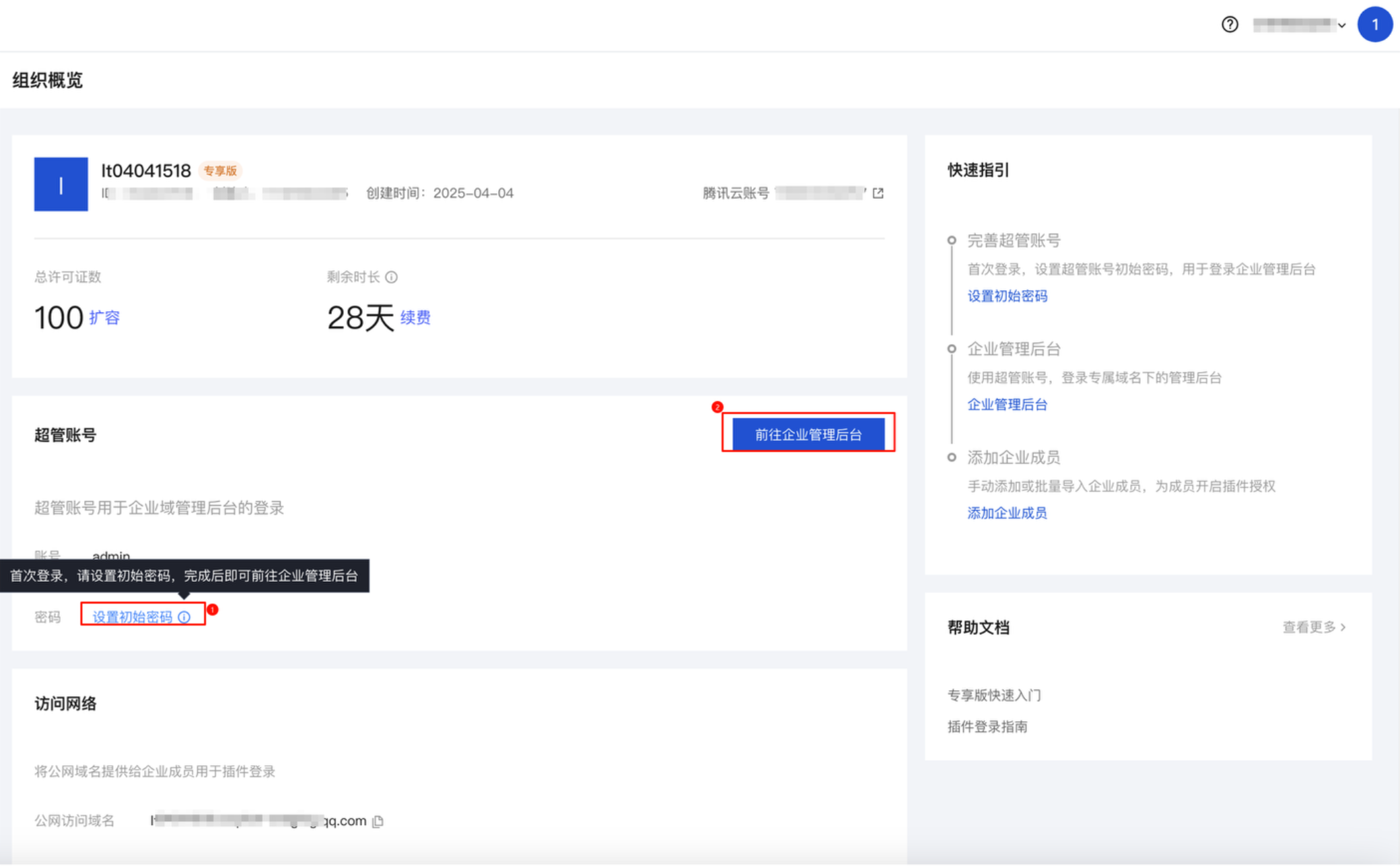Image resolution: width=1400 pixels, height=866 pixels.
Task: Open 添加企业成员 link in quick guide
Action: pos(1007,513)
